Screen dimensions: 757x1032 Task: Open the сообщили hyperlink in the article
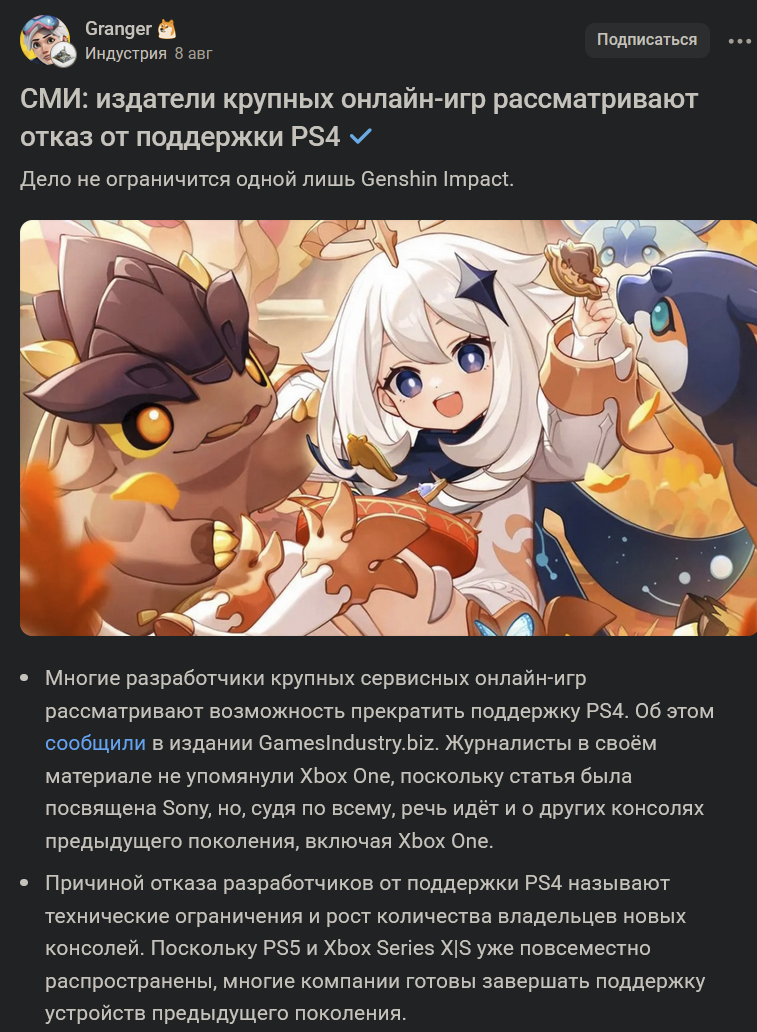click(x=95, y=743)
